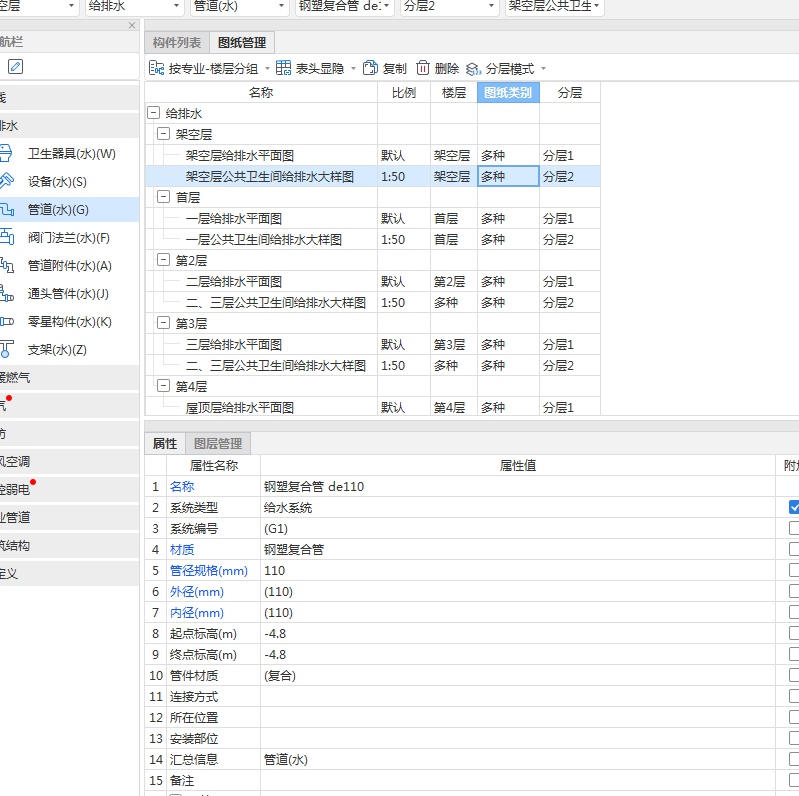799x796 pixels.
Task: Switch to the 构件列表 tab
Action: pos(177,42)
